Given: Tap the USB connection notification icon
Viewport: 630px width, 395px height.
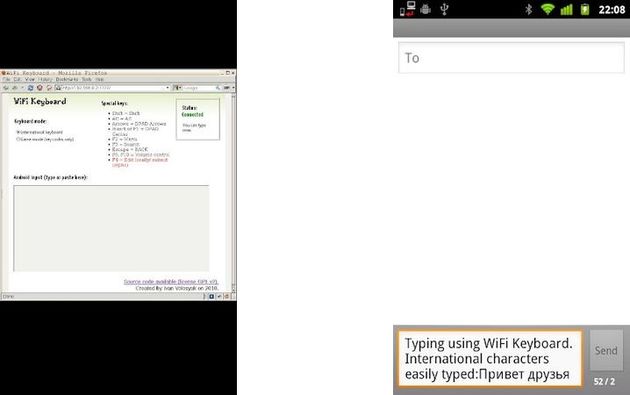Looking at the screenshot, I should (x=444, y=9).
